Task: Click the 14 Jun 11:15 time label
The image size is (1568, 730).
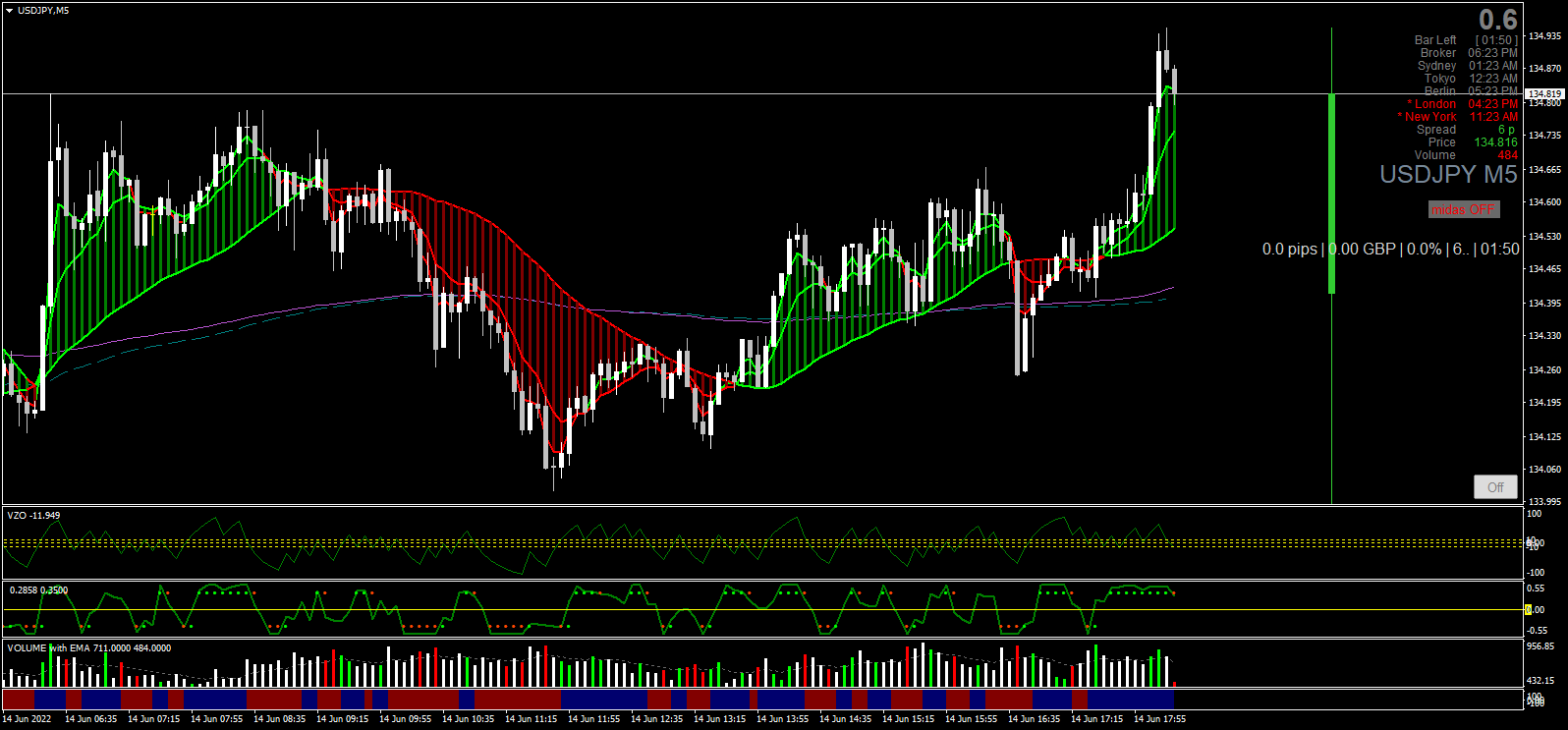Action: point(531,719)
